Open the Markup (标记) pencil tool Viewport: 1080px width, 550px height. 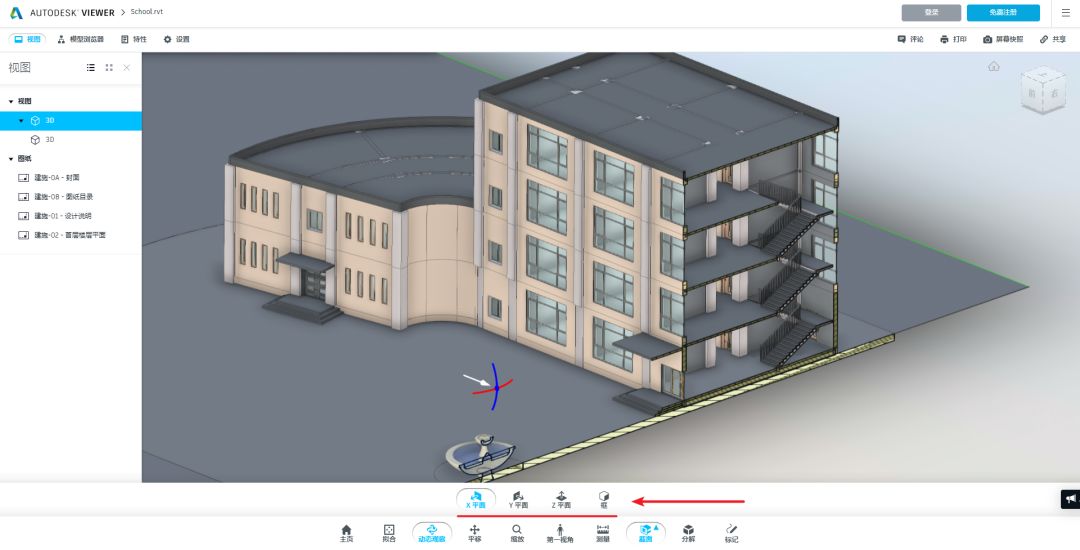click(731, 533)
